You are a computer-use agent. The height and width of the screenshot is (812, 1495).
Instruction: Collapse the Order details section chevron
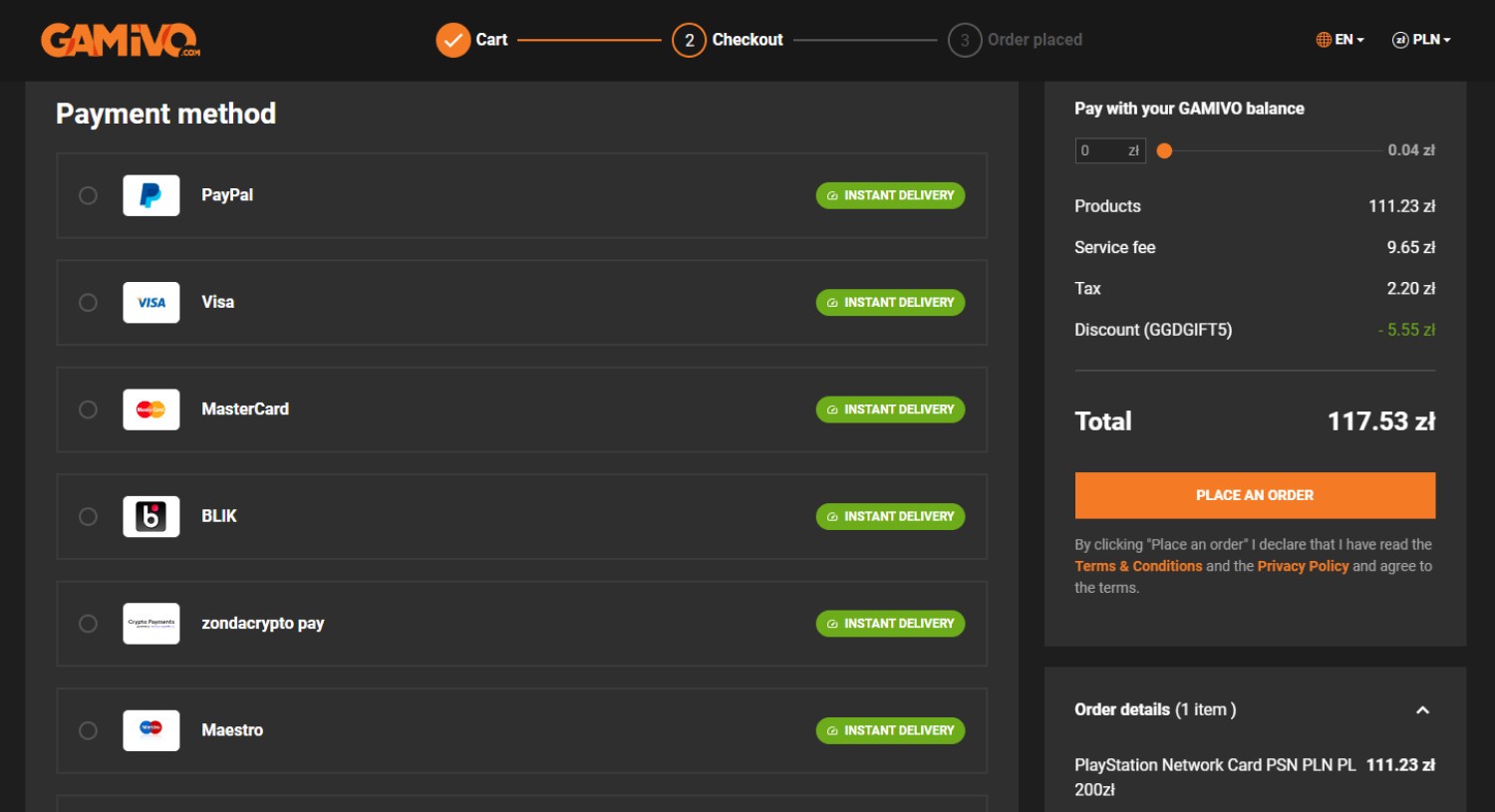point(1422,710)
